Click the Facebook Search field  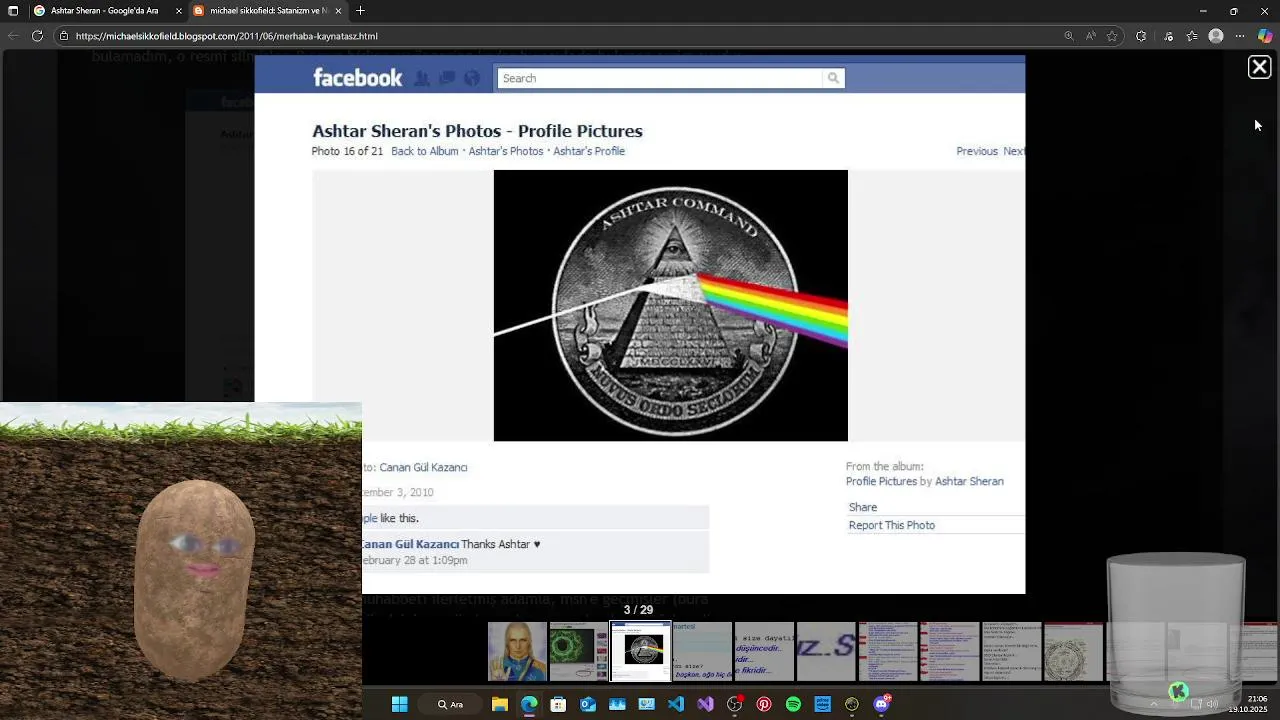(660, 78)
